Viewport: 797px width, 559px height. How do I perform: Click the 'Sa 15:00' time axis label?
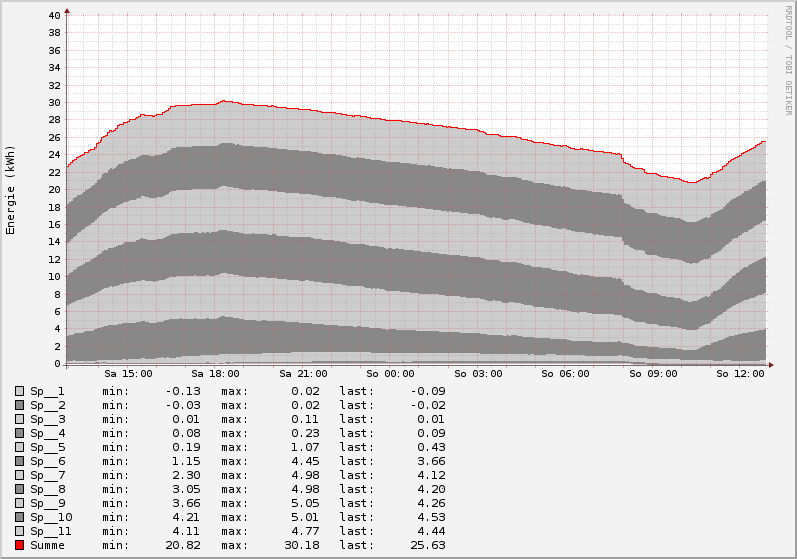(128, 374)
